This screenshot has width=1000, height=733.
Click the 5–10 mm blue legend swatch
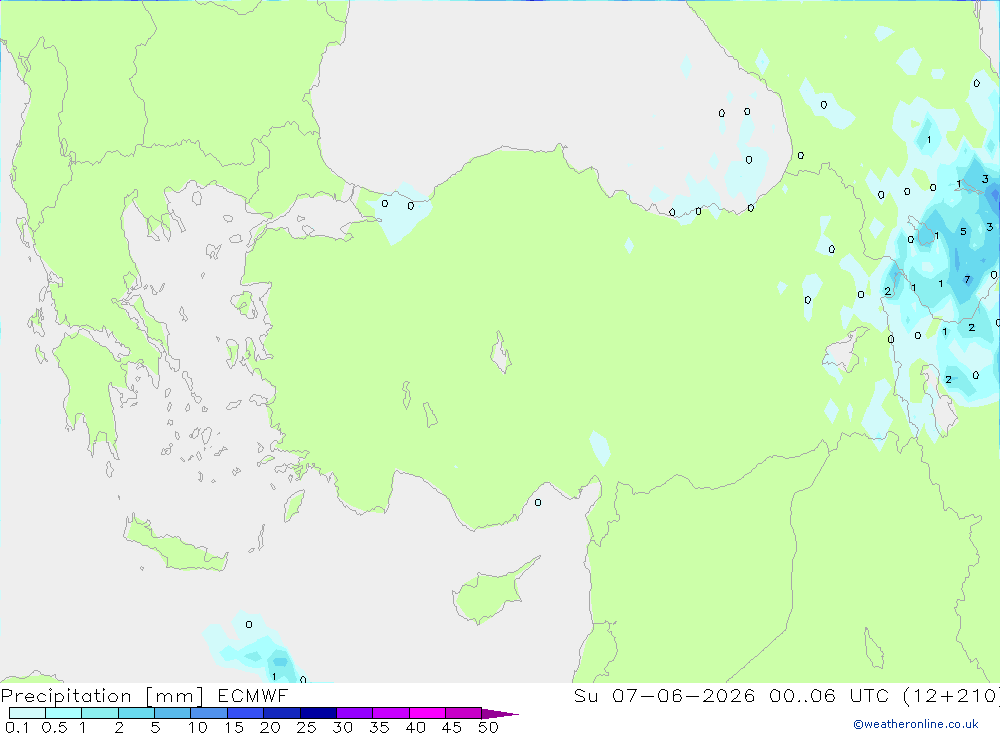[173, 713]
